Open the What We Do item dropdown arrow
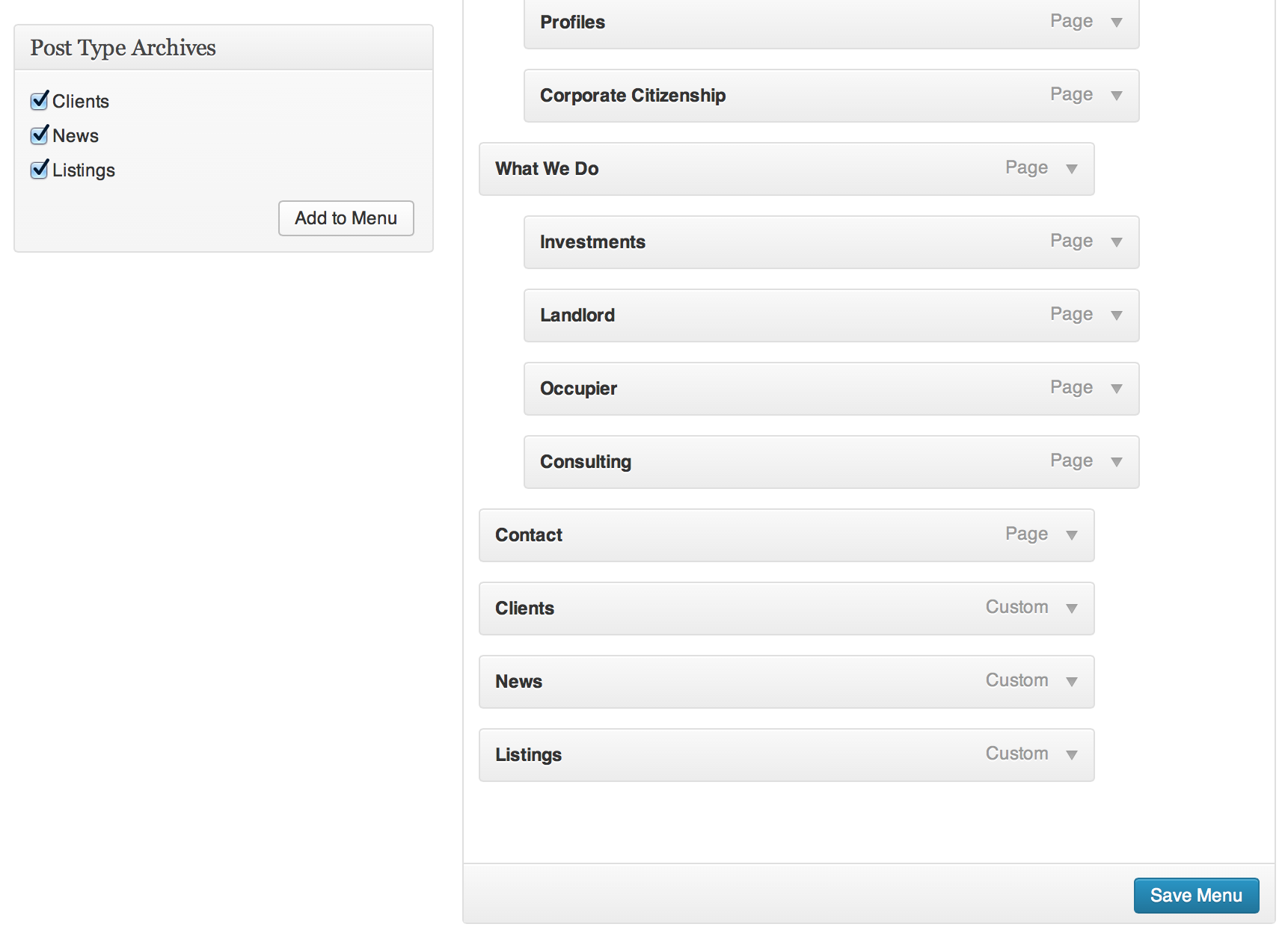Viewport: 1288px width, 927px height. click(1072, 169)
